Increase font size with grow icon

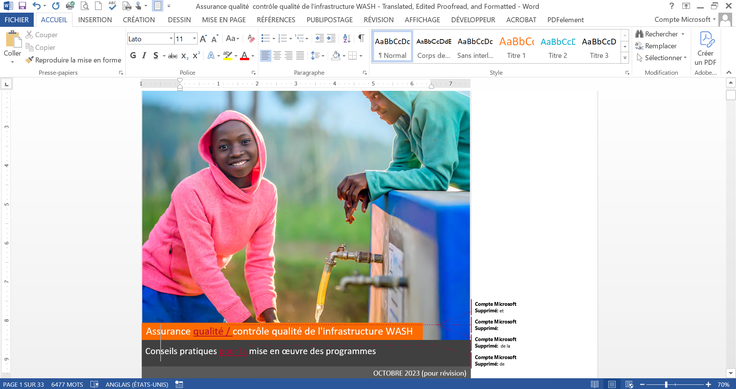tap(203, 39)
